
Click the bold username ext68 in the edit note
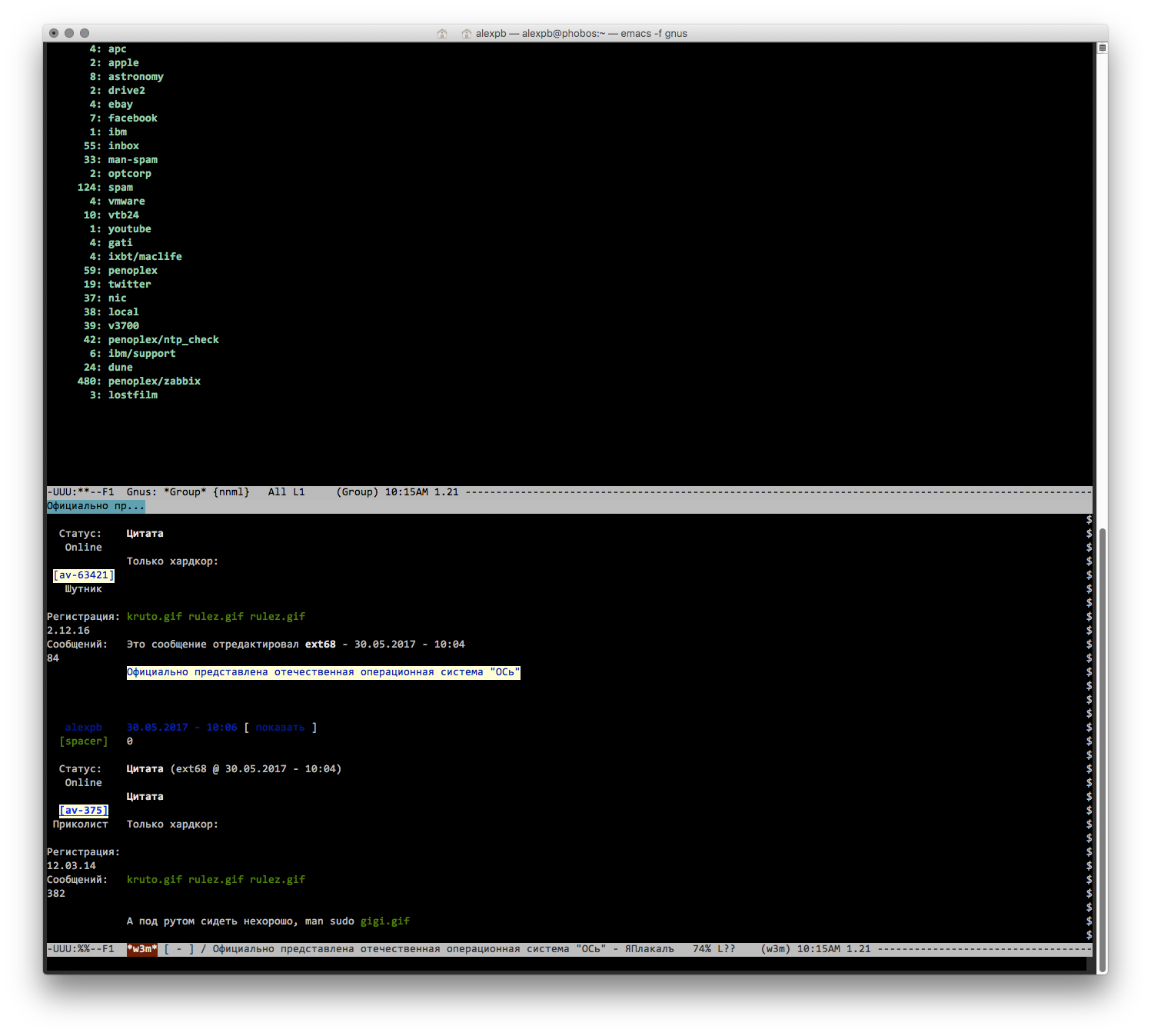321,645
